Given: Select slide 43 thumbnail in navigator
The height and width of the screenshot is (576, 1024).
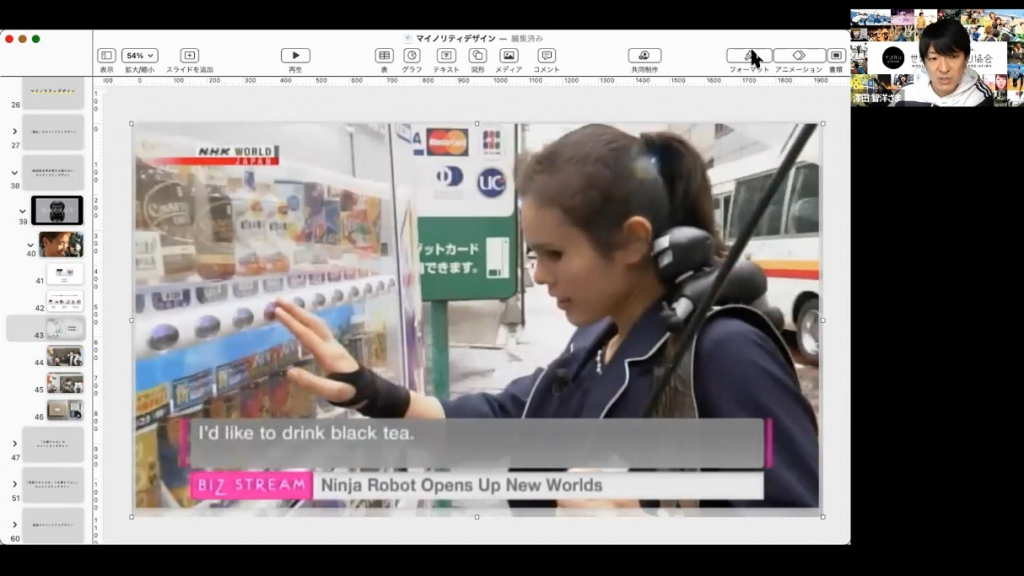Looking at the screenshot, I should tap(65, 328).
